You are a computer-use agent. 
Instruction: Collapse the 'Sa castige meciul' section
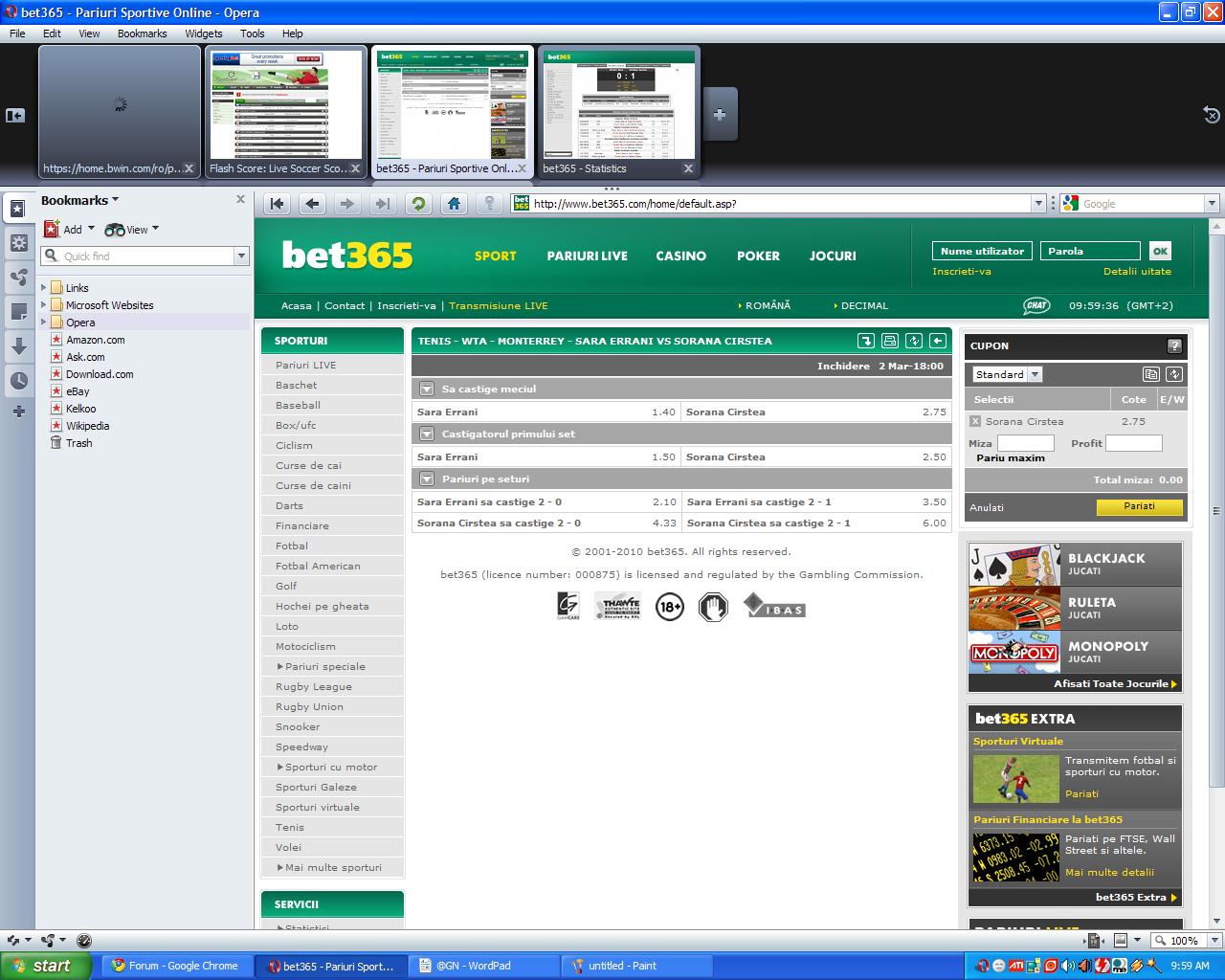427,389
